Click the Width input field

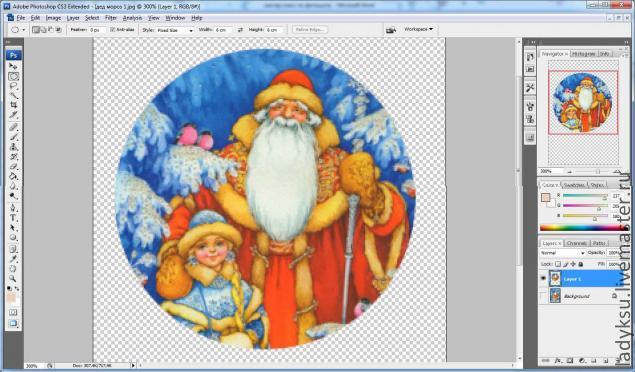point(223,30)
